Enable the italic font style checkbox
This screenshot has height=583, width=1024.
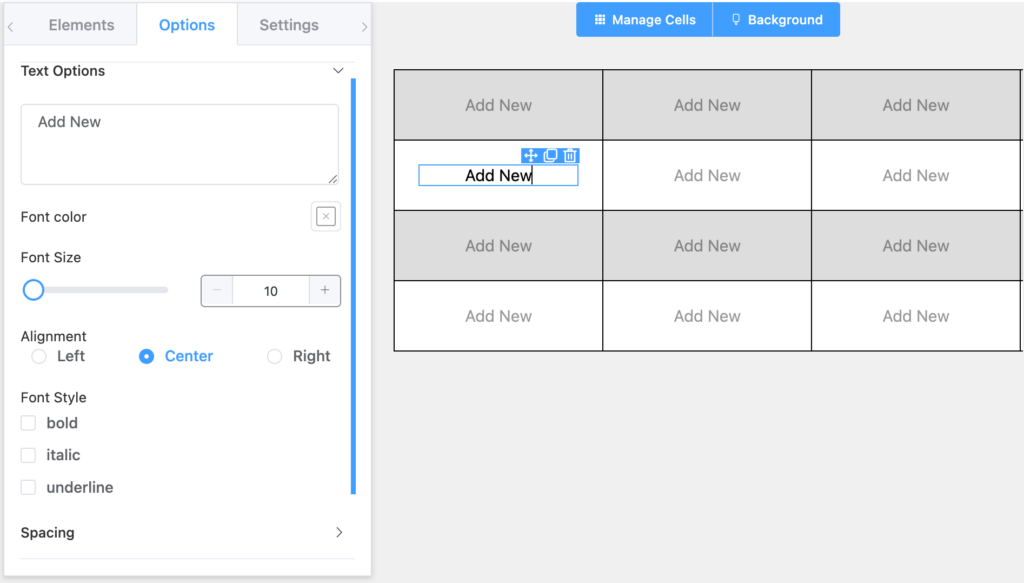[x=28, y=455]
